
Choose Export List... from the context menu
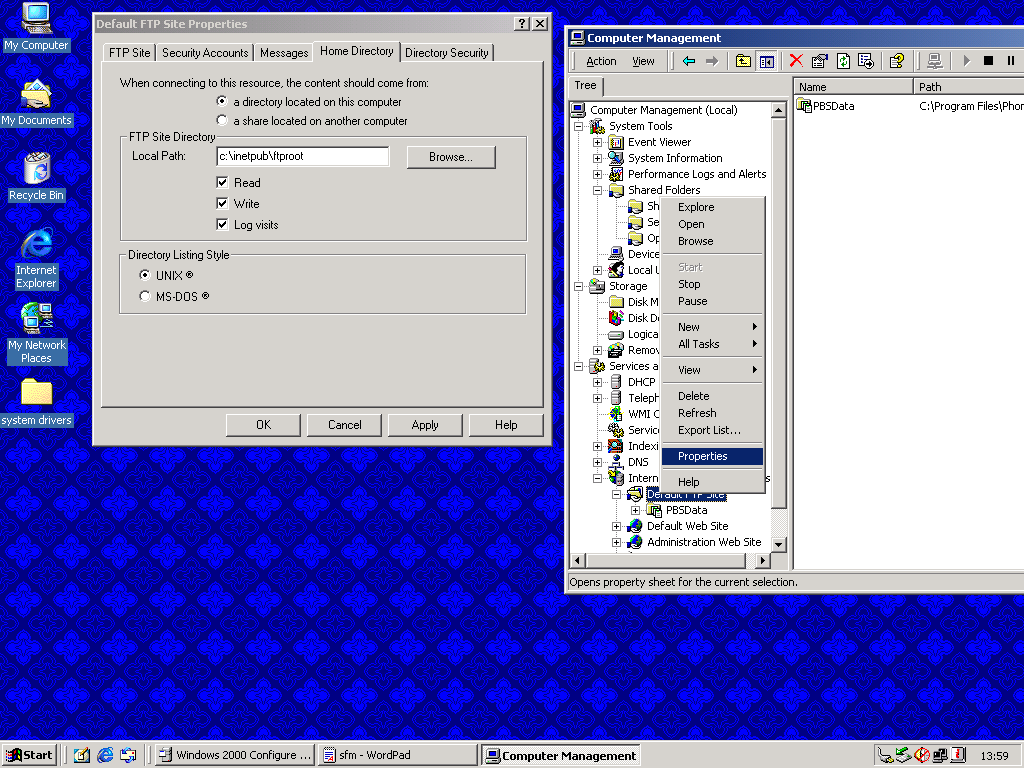coord(712,430)
